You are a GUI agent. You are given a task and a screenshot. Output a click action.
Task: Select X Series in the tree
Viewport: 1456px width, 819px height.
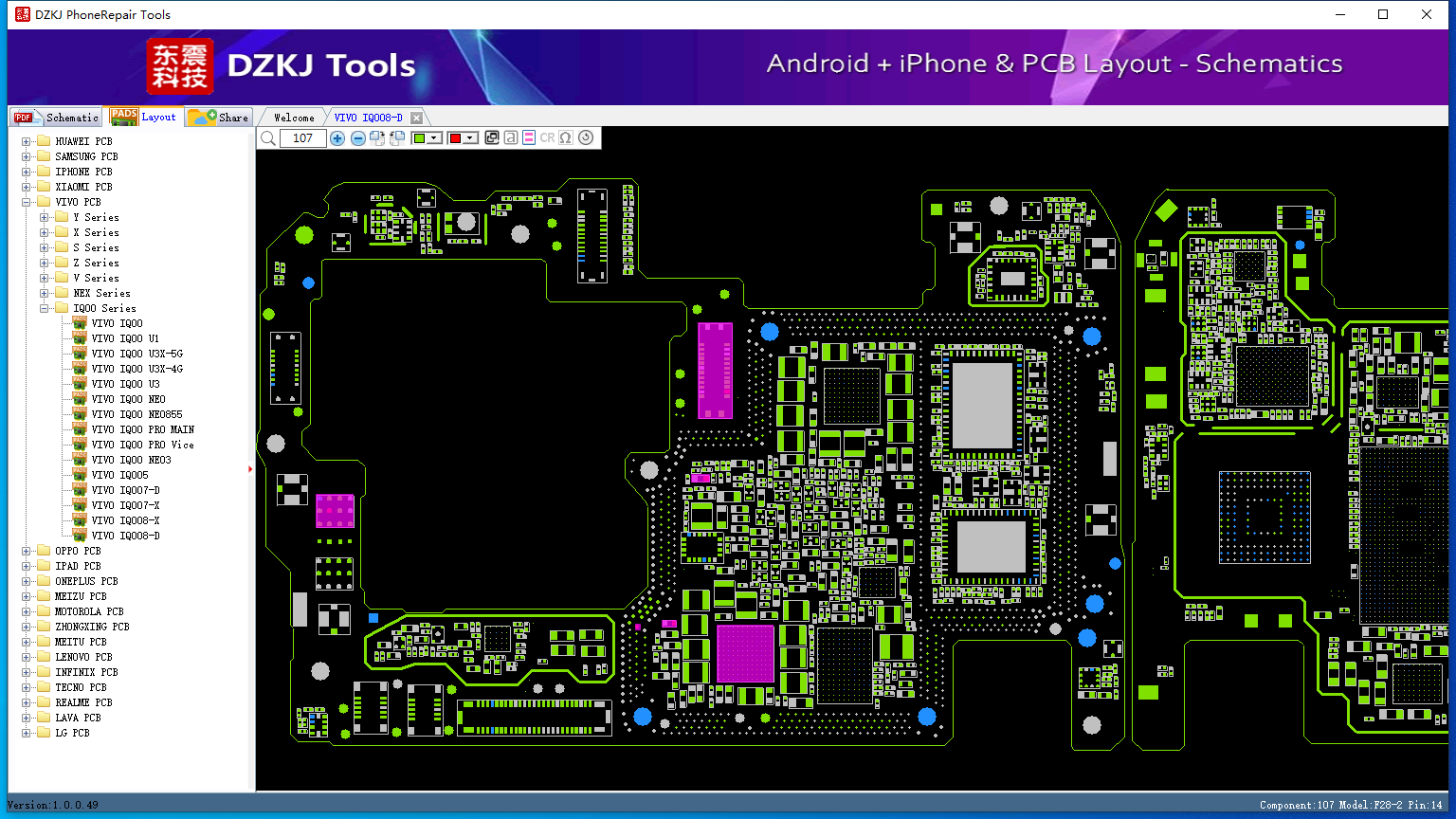click(x=96, y=232)
